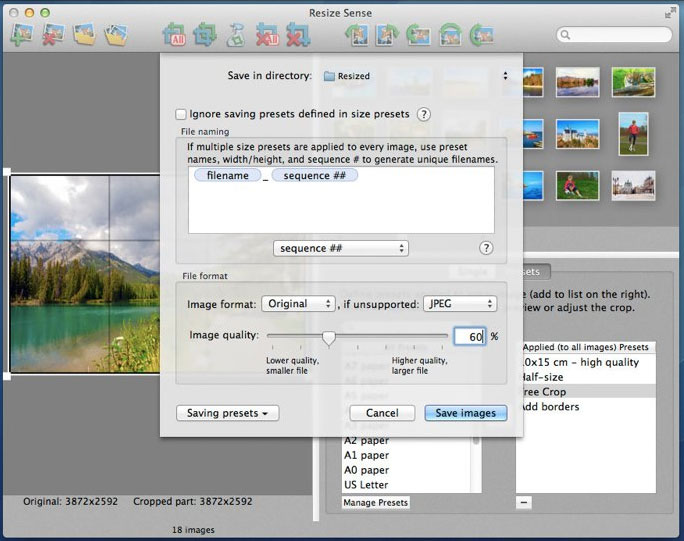684x541 pixels.
Task: Select the Free Crop applied preset
Action: click(586, 392)
